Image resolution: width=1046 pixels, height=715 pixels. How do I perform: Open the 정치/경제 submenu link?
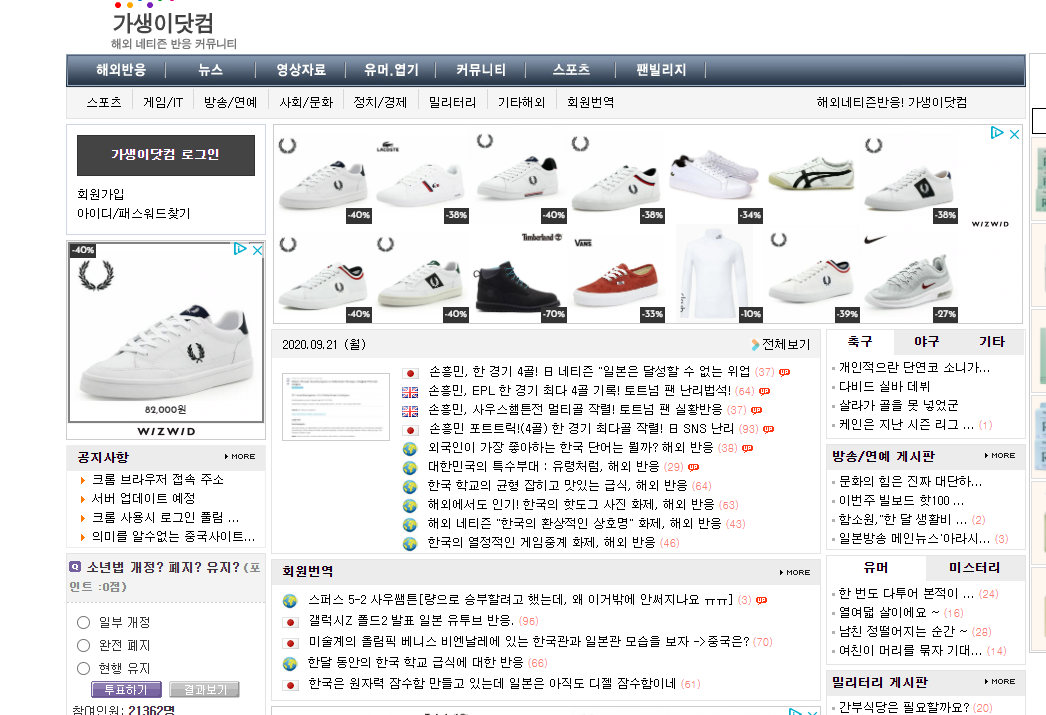point(380,102)
